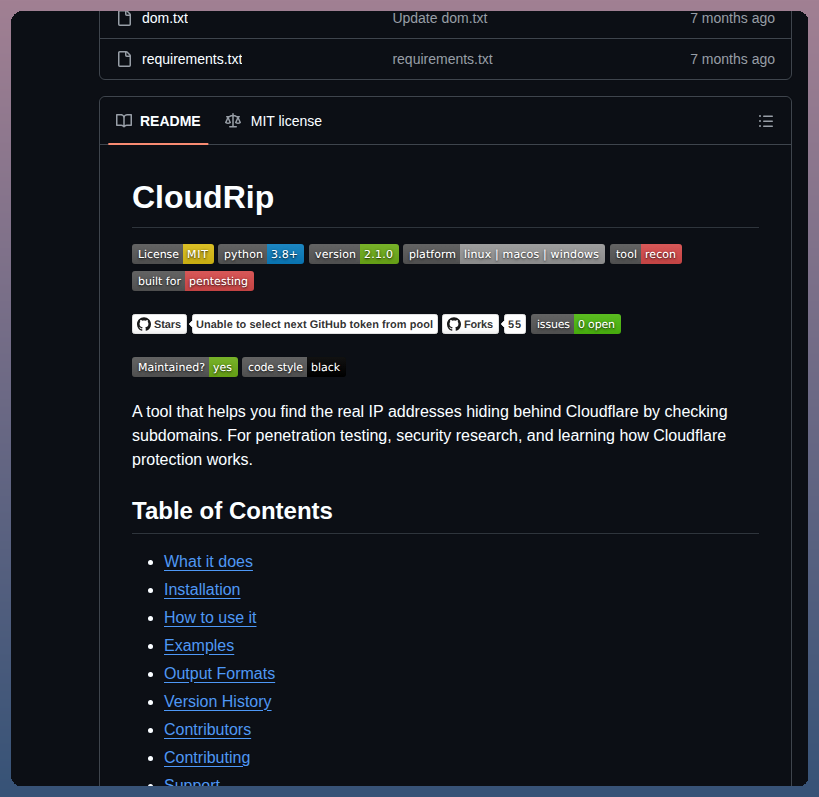Click the issues 0 open badge

coord(576,324)
